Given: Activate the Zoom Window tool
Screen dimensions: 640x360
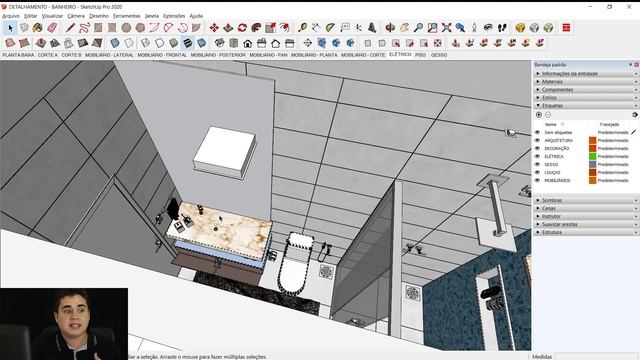Looking at the screenshot, I should [x=432, y=28].
